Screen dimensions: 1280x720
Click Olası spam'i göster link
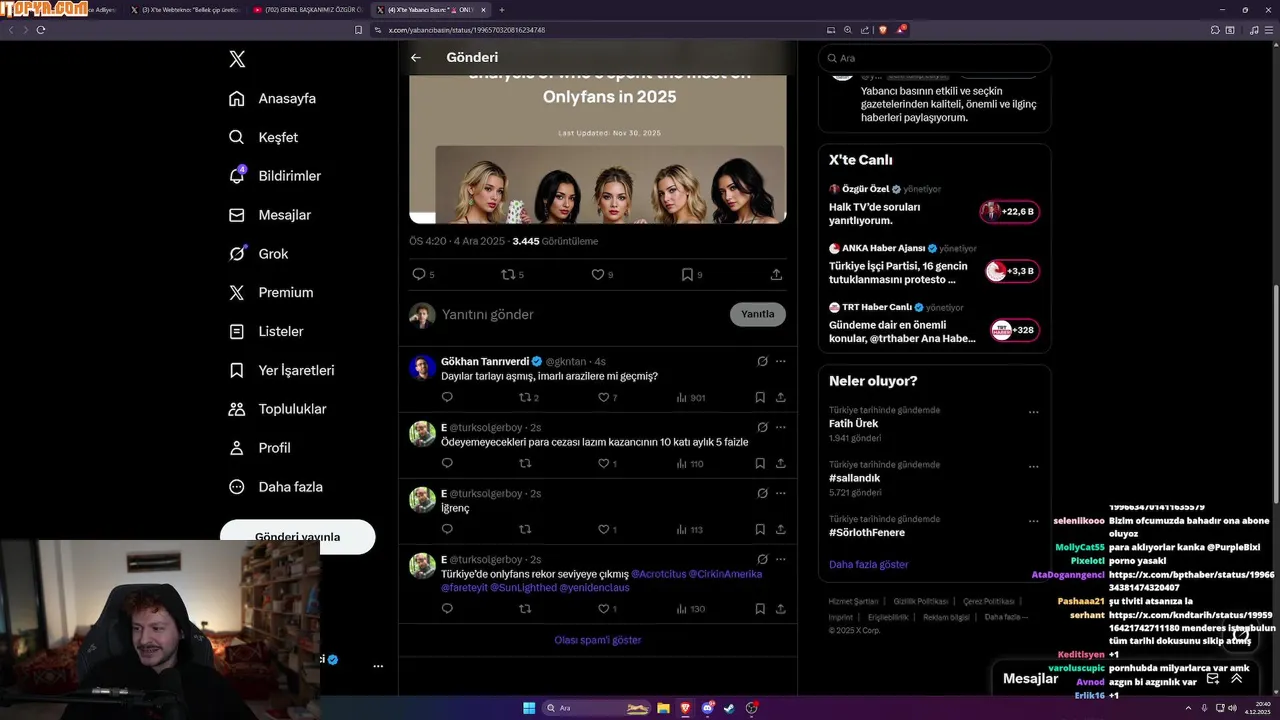click(598, 640)
